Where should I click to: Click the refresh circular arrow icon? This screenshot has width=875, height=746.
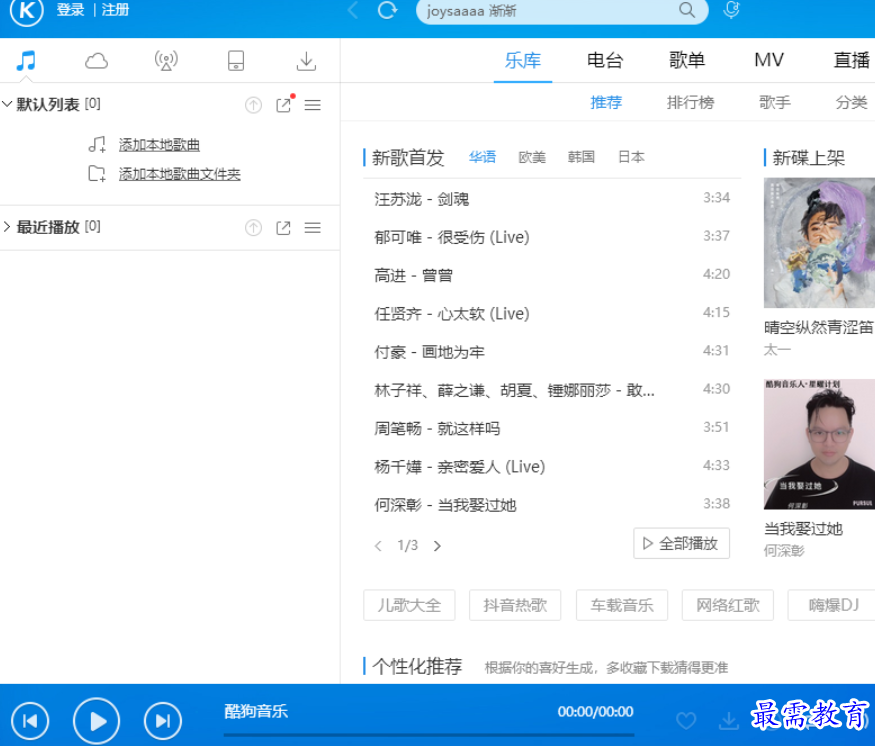pyautogui.click(x=387, y=10)
